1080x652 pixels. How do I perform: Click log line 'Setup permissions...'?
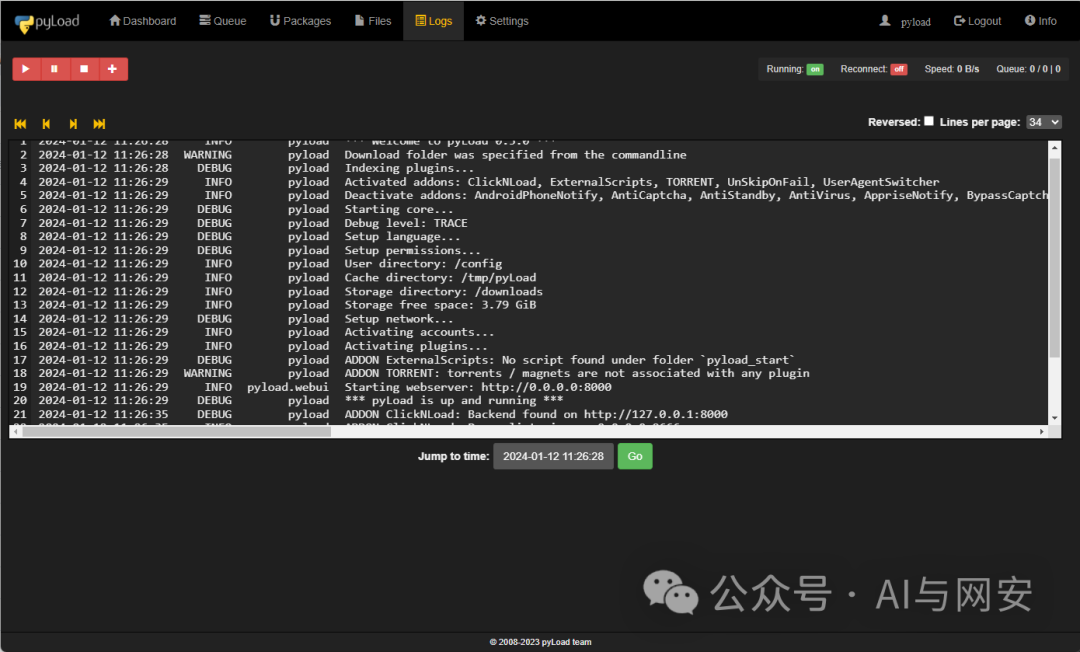tap(413, 250)
